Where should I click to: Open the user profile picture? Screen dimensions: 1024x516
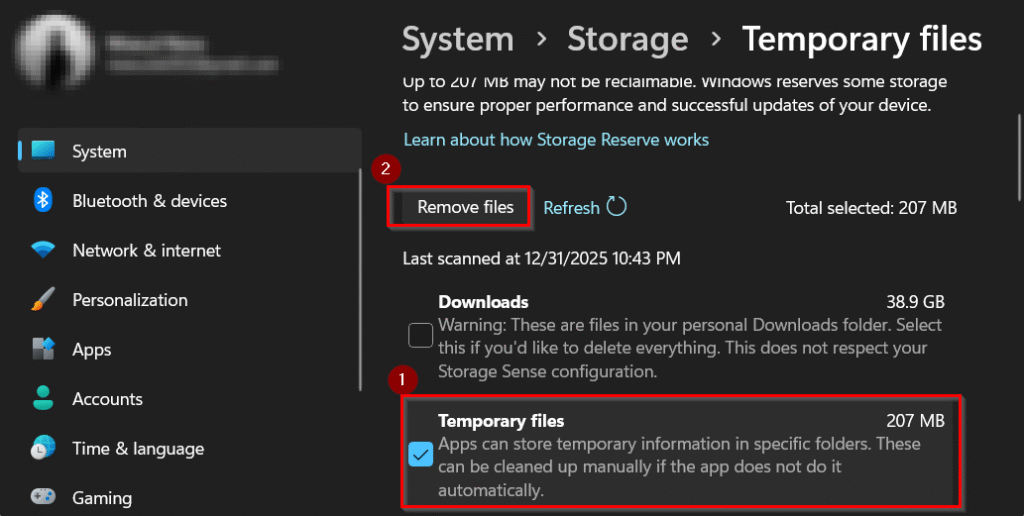pyautogui.click(x=55, y=52)
